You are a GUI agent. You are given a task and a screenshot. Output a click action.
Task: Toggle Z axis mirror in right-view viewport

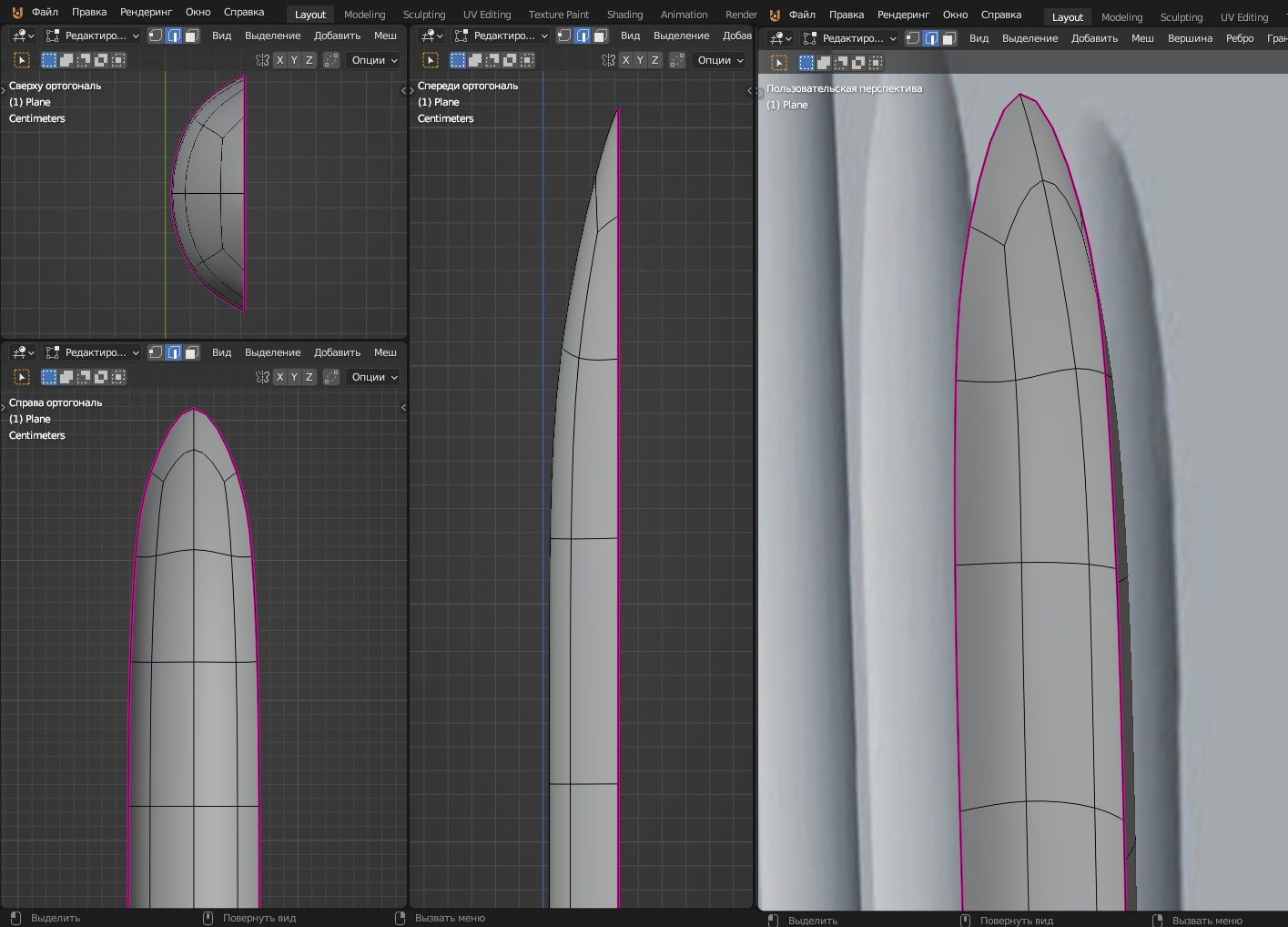click(309, 377)
